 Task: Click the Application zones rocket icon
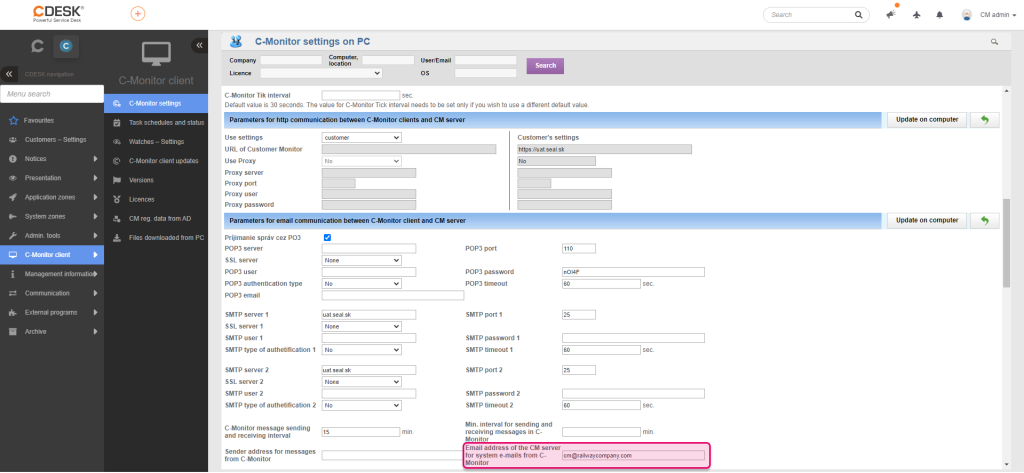point(13,197)
